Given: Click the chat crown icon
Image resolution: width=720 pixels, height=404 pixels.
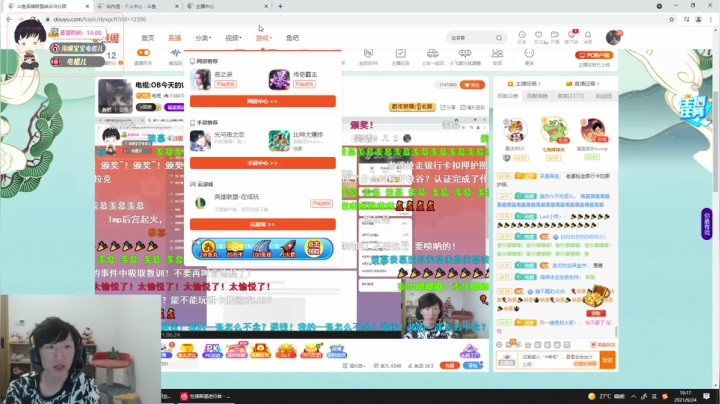Looking at the screenshot, I should pos(528,344).
